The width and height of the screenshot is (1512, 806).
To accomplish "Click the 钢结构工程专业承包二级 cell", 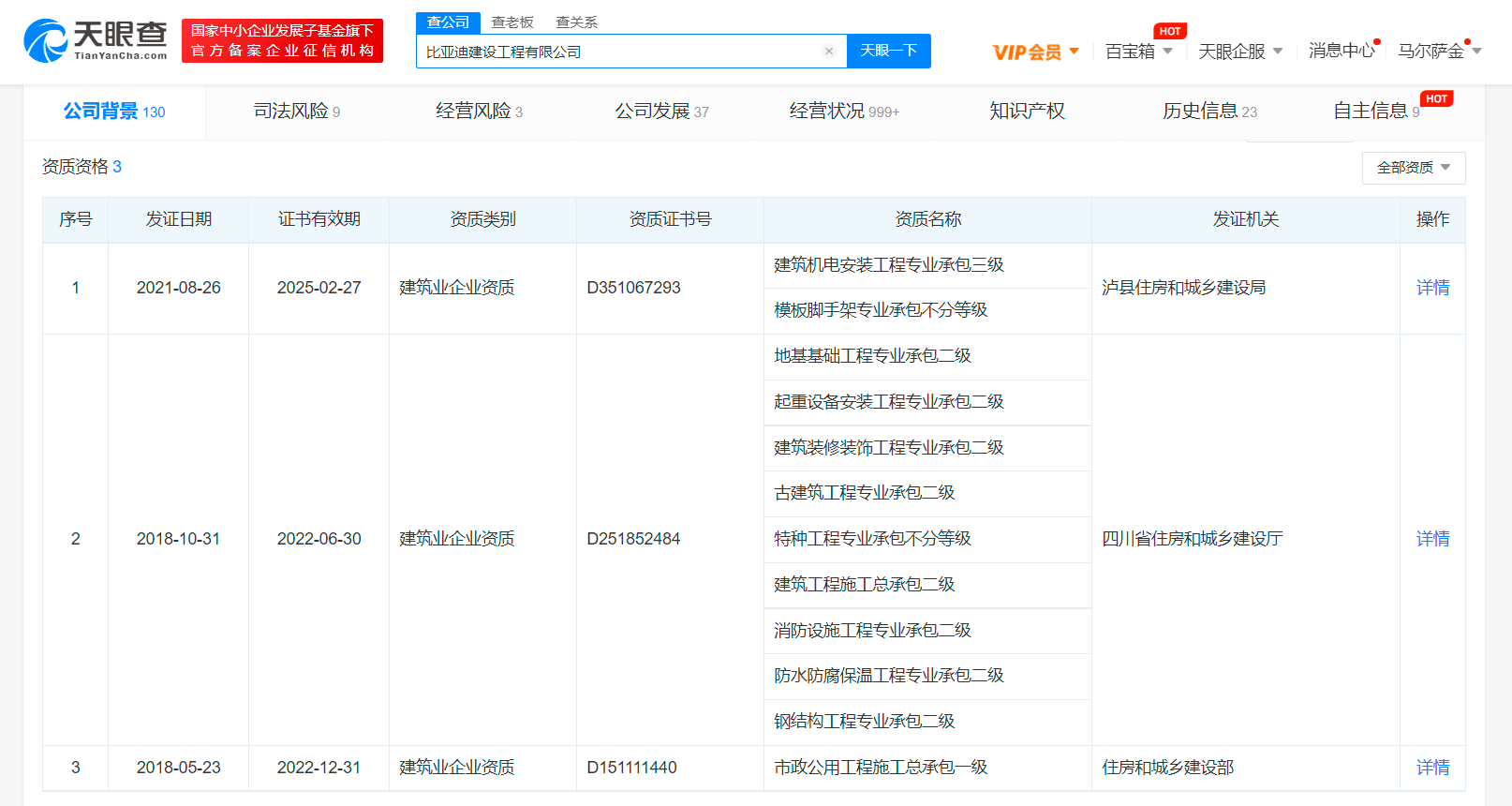I will 927,722.
